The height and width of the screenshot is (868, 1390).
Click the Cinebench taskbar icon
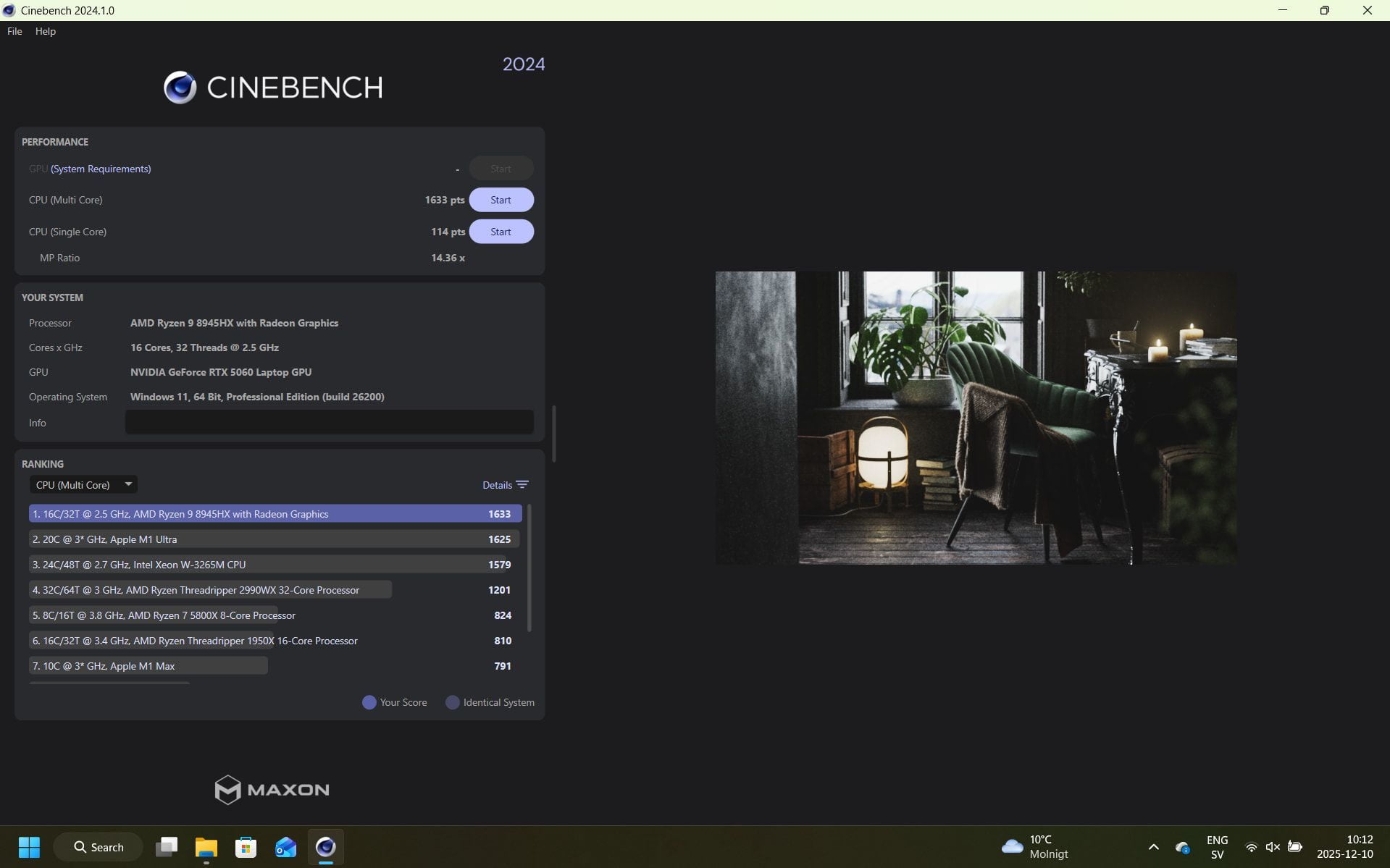coord(326,847)
